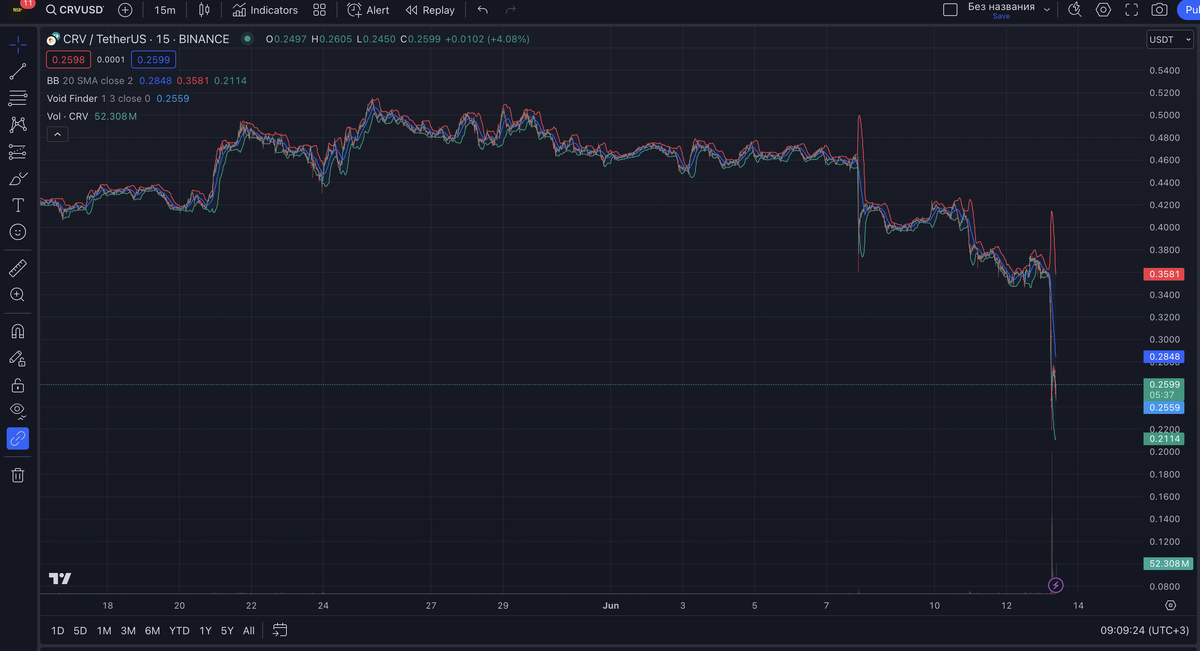Select the brush drawing tool
This screenshot has width=1200, height=651.
pyautogui.click(x=17, y=179)
